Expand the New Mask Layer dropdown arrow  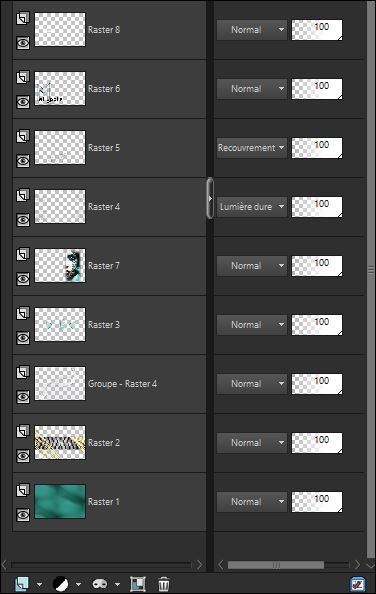[x=117, y=584]
